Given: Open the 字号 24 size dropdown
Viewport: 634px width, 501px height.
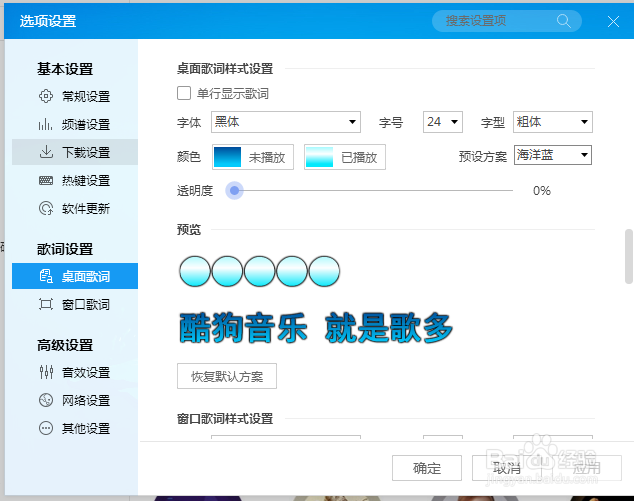Looking at the screenshot, I should click(443, 122).
